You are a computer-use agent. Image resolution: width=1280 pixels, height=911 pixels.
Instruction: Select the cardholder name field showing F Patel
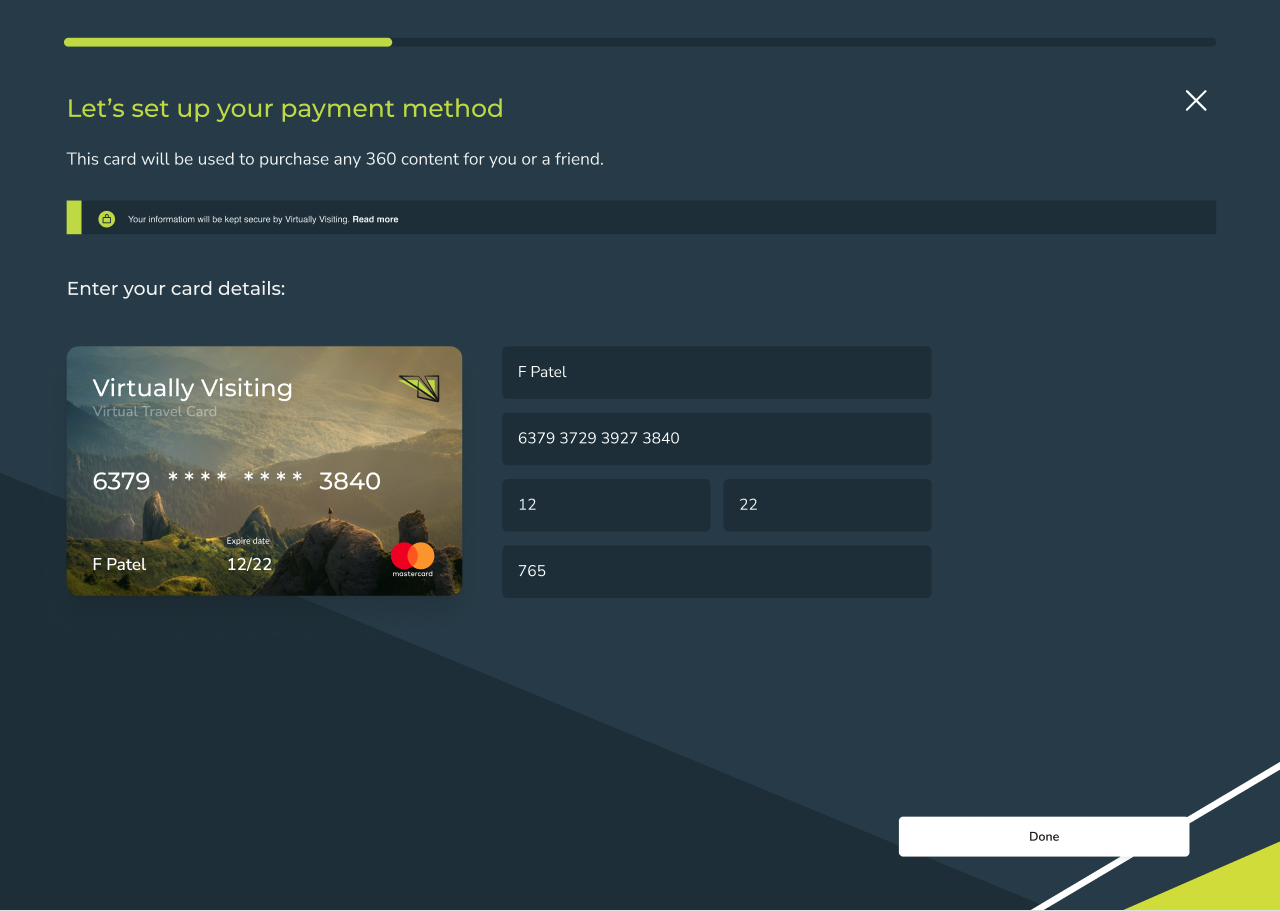pyautogui.click(x=716, y=372)
